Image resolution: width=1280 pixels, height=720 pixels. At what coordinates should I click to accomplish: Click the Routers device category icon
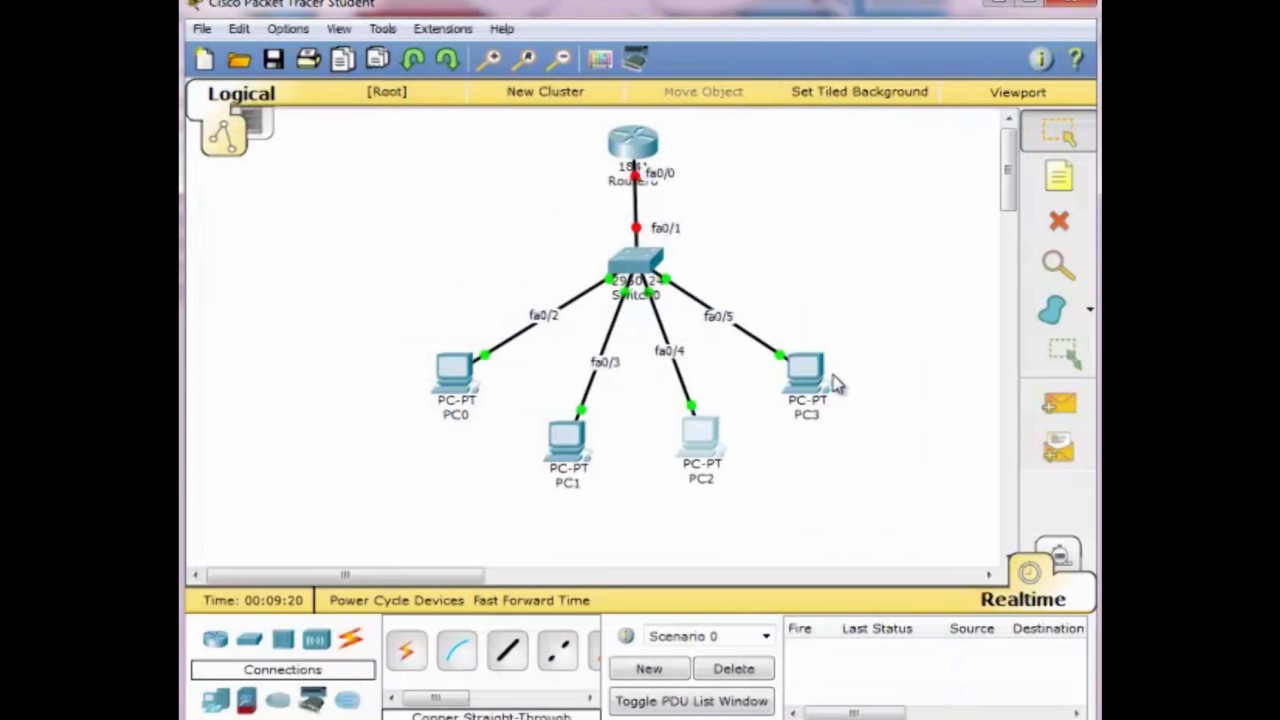click(x=215, y=639)
